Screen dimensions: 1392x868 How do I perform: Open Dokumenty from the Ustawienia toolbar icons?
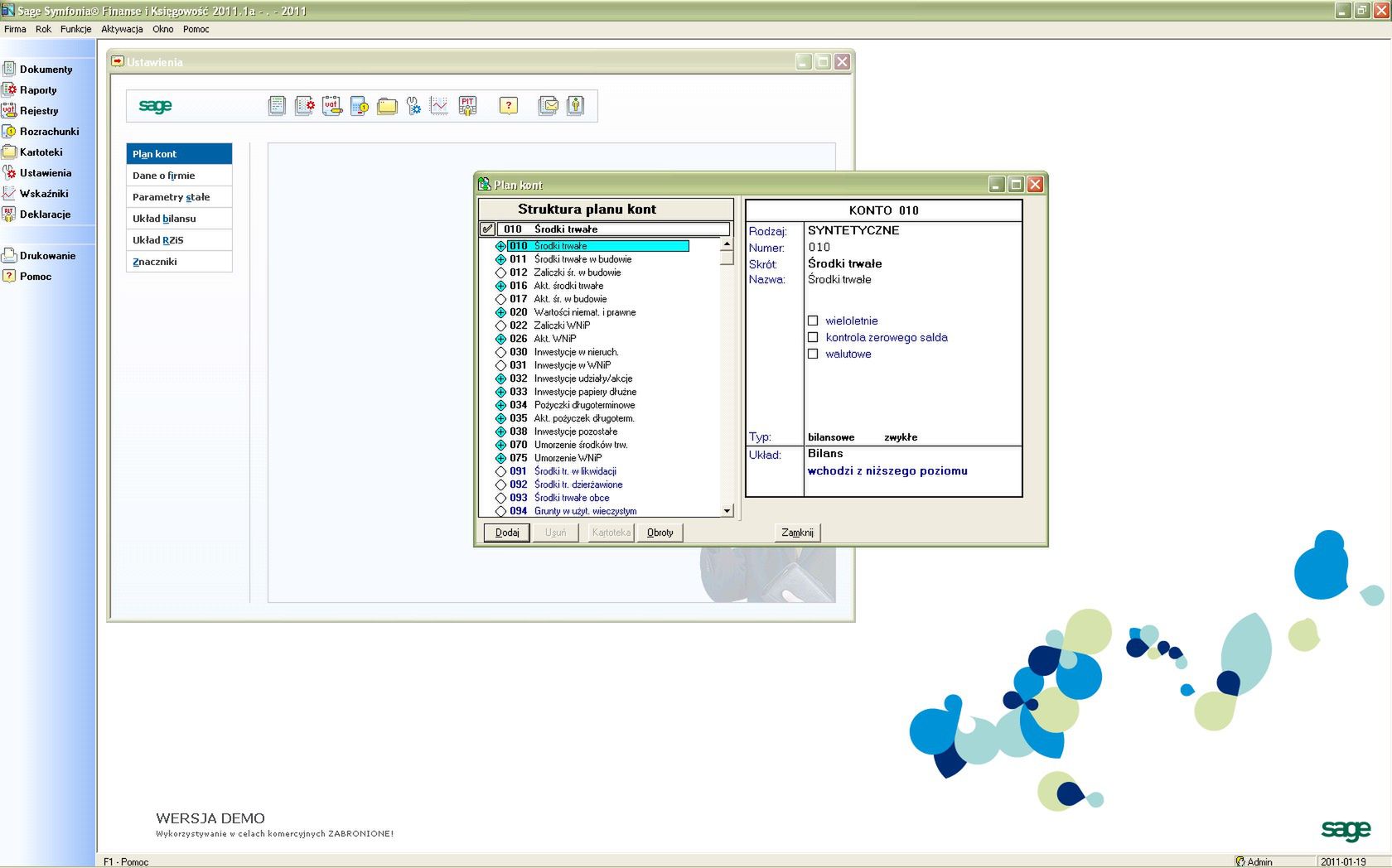[277, 106]
